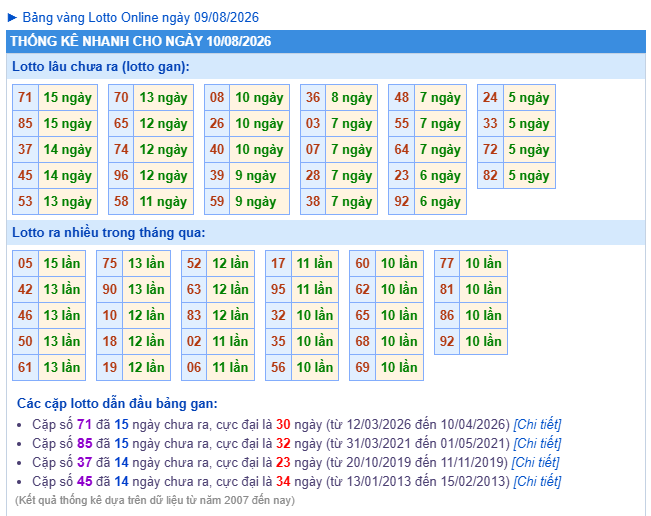The width and height of the screenshot is (651, 516).
Task: Select frequent number 95
Action: pyautogui.click(x=278, y=289)
